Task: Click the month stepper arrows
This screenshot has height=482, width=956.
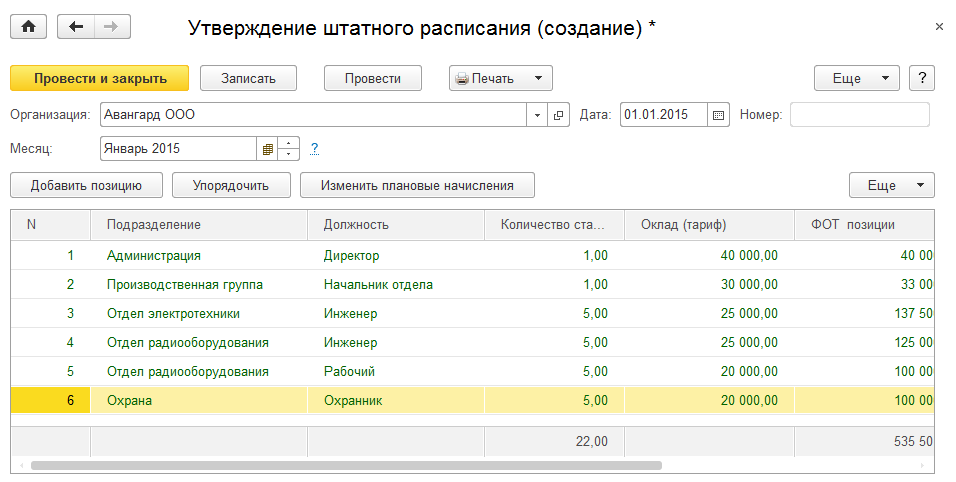Action: (289, 149)
